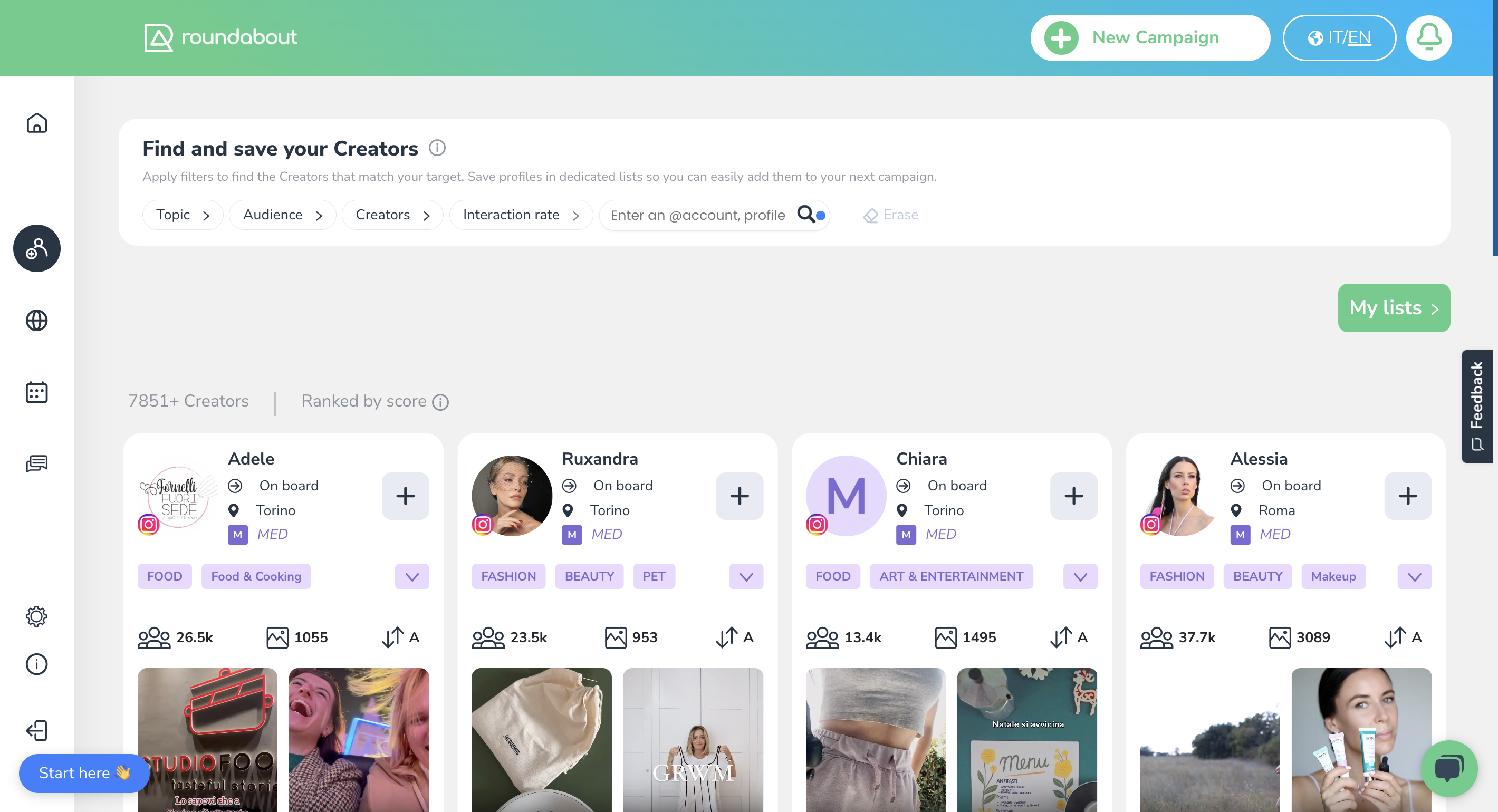The width and height of the screenshot is (1498, 812).
Task: Open the Feedback side tab
Action: coord(1477,405)
